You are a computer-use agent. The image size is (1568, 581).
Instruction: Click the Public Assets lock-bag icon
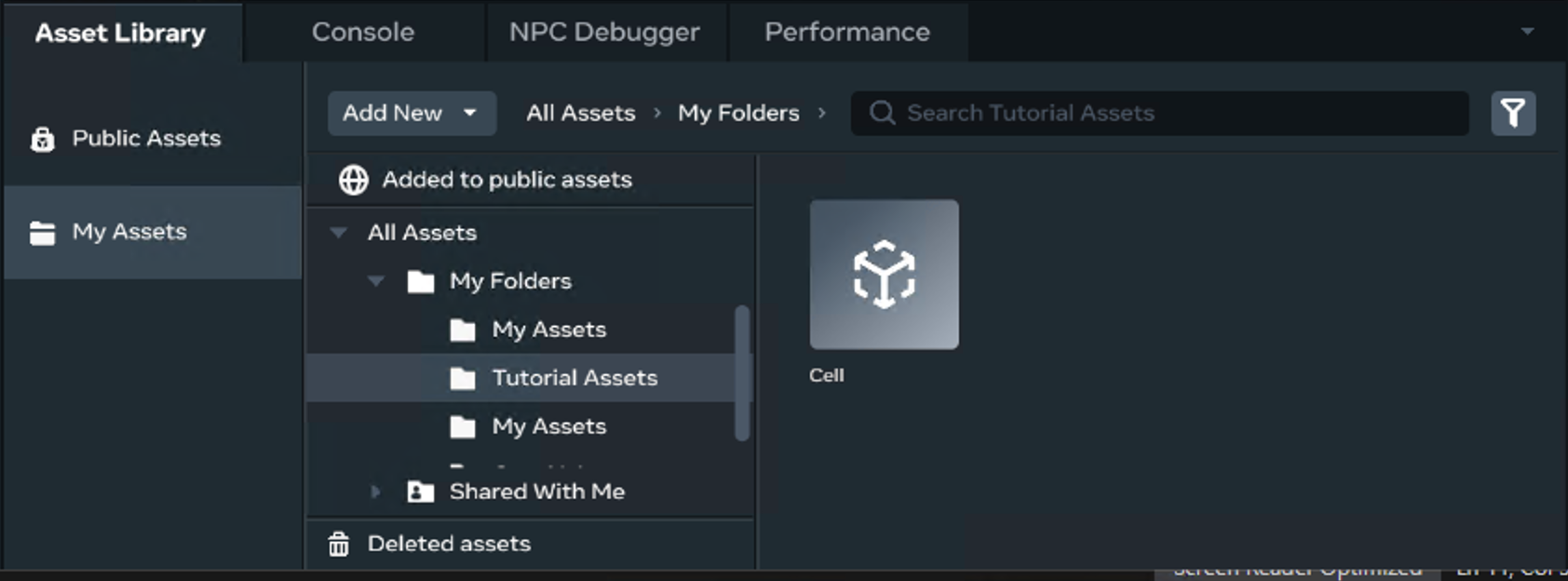coord(43,139)
